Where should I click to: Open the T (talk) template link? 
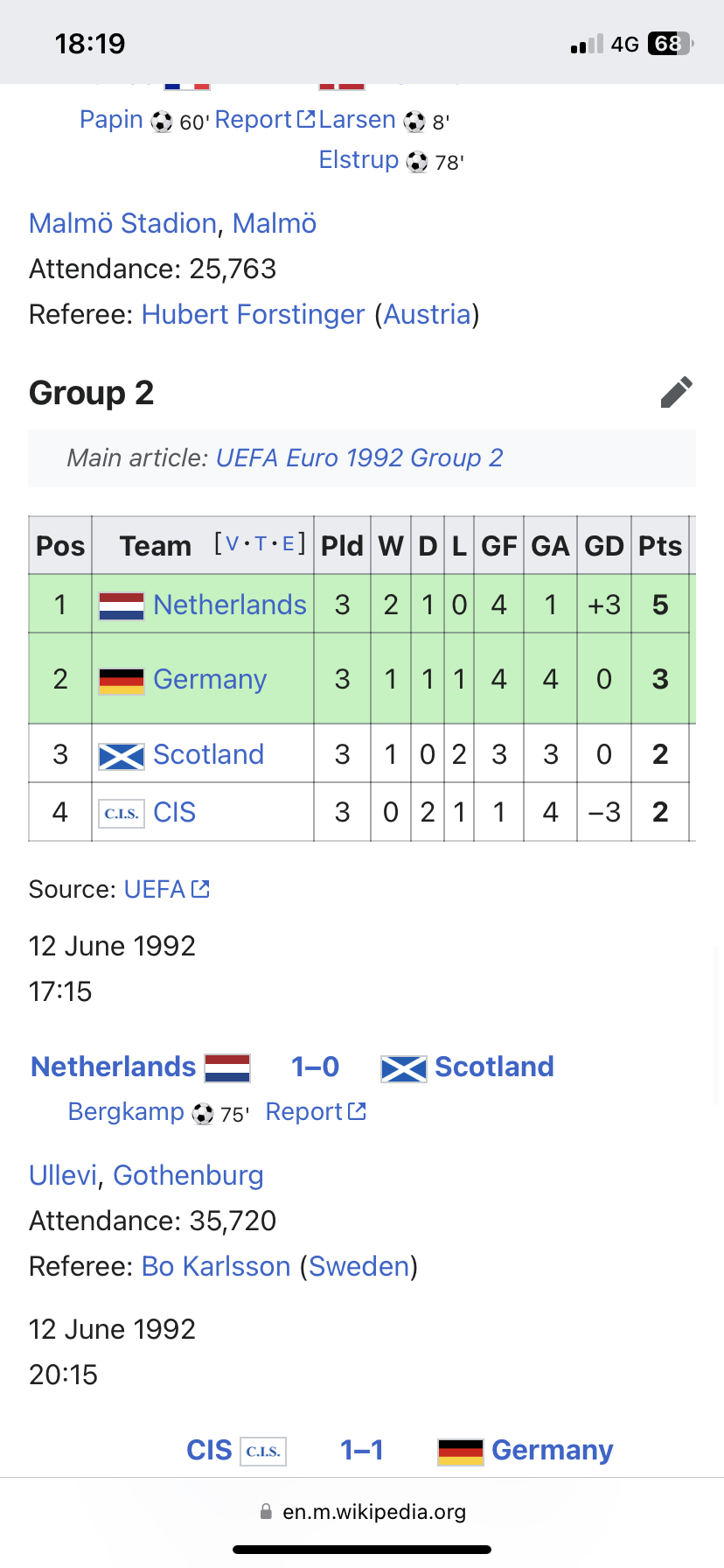tap(261, 543)
